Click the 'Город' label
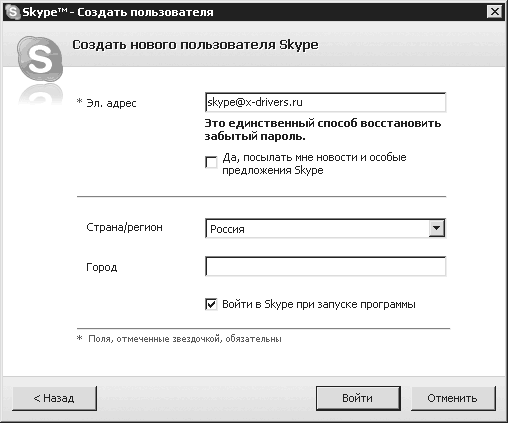 click(x=102, y=267)
